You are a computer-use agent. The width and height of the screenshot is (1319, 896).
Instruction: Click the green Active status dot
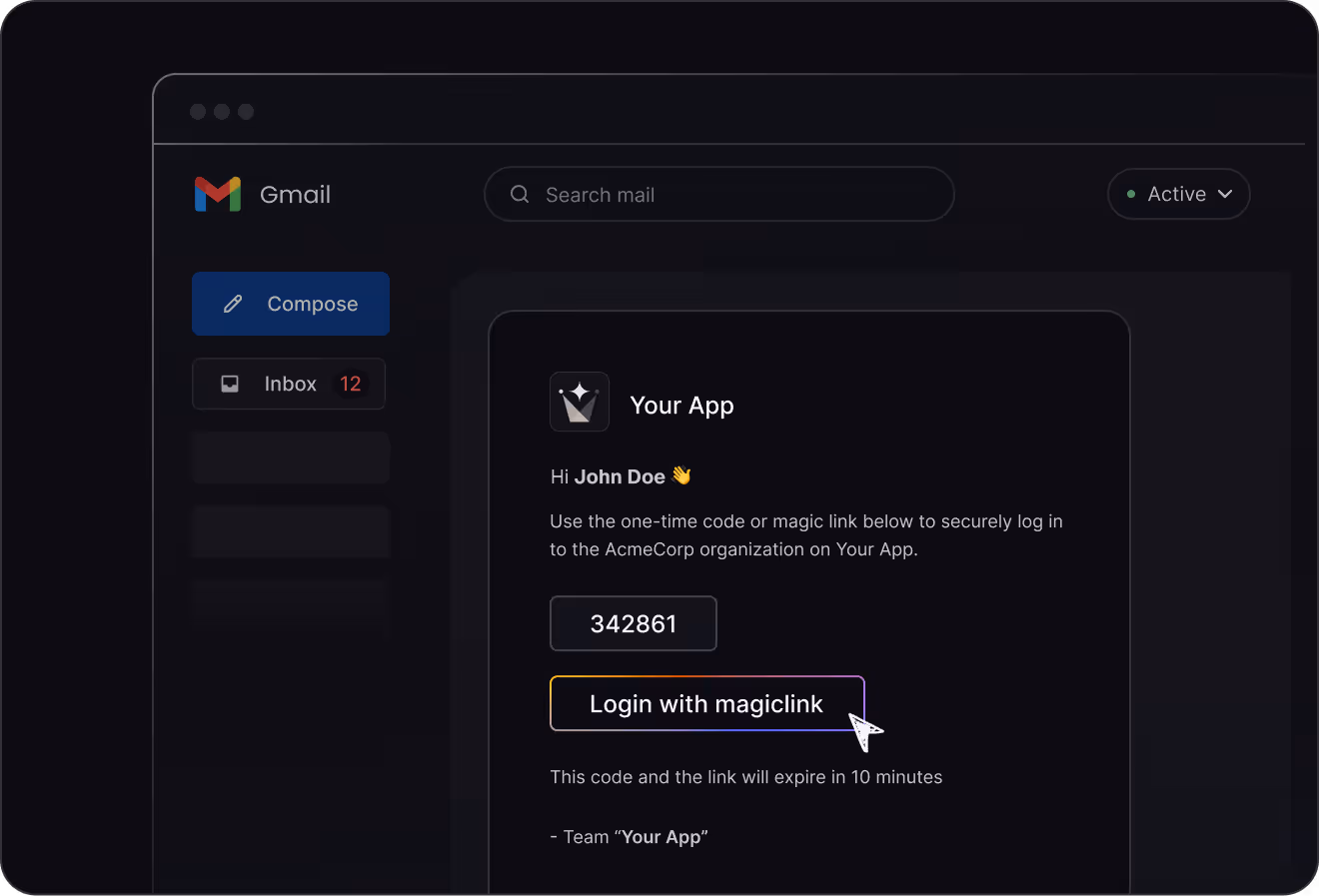click(1131, 194)
